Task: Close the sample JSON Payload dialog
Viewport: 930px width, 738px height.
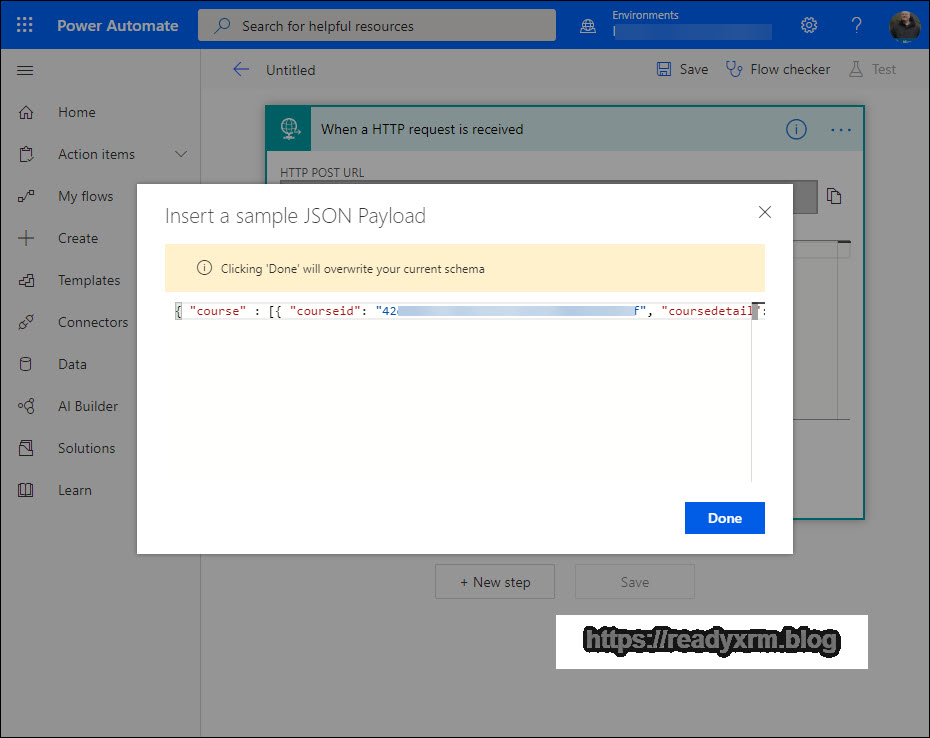Action: 765,212
